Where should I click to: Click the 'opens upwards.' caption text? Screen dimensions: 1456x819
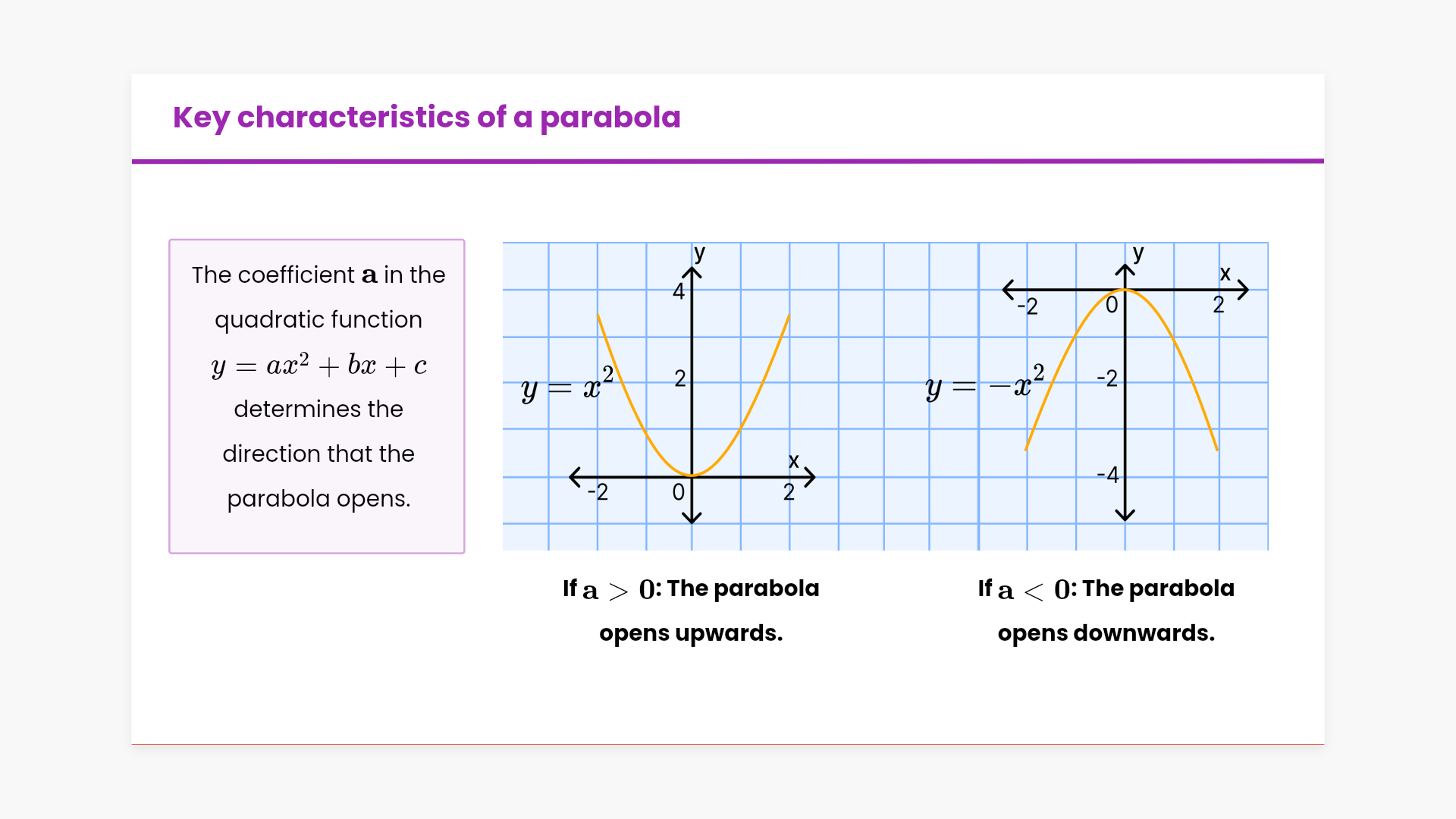691,633
